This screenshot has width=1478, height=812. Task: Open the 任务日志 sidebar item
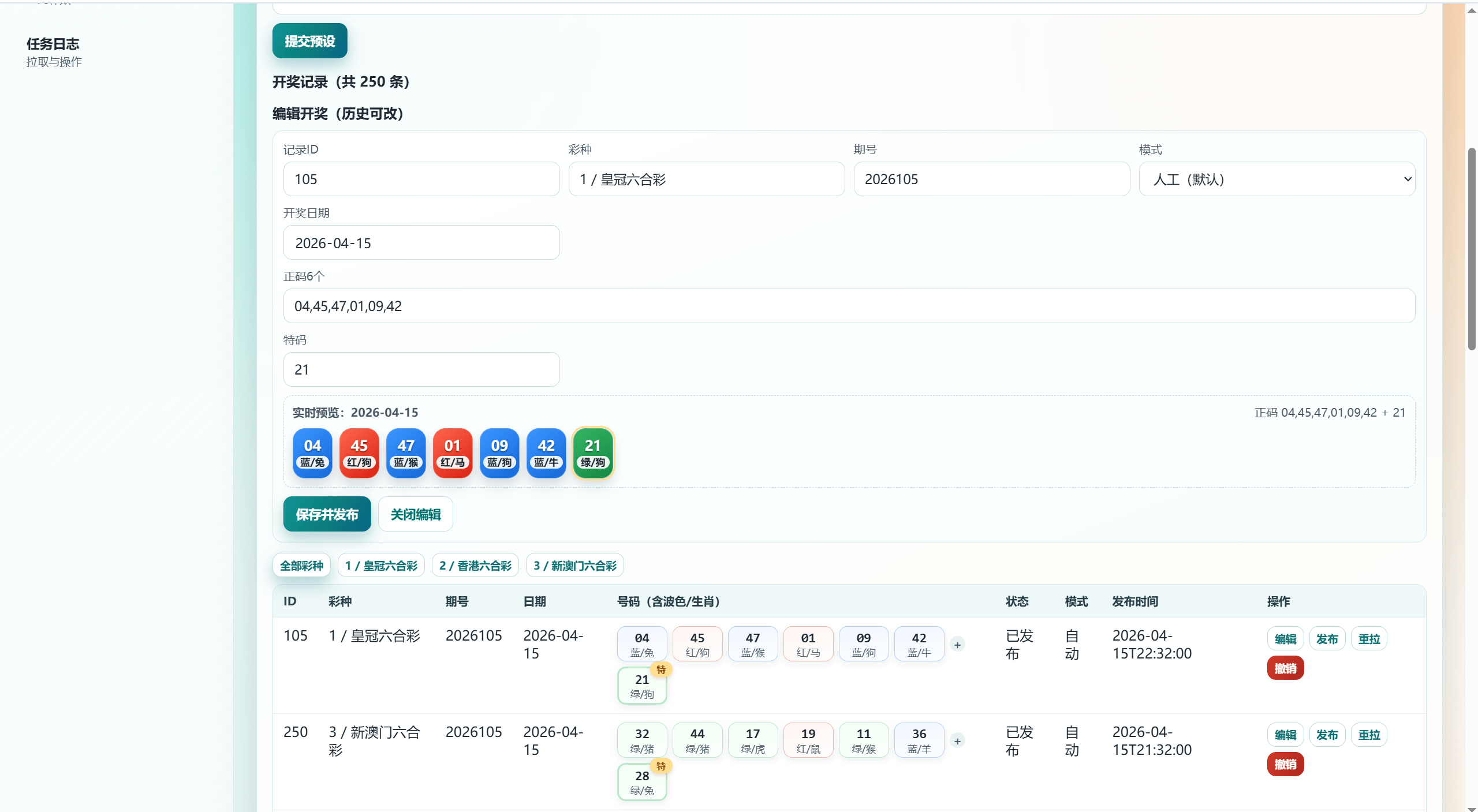click(54, 52)
